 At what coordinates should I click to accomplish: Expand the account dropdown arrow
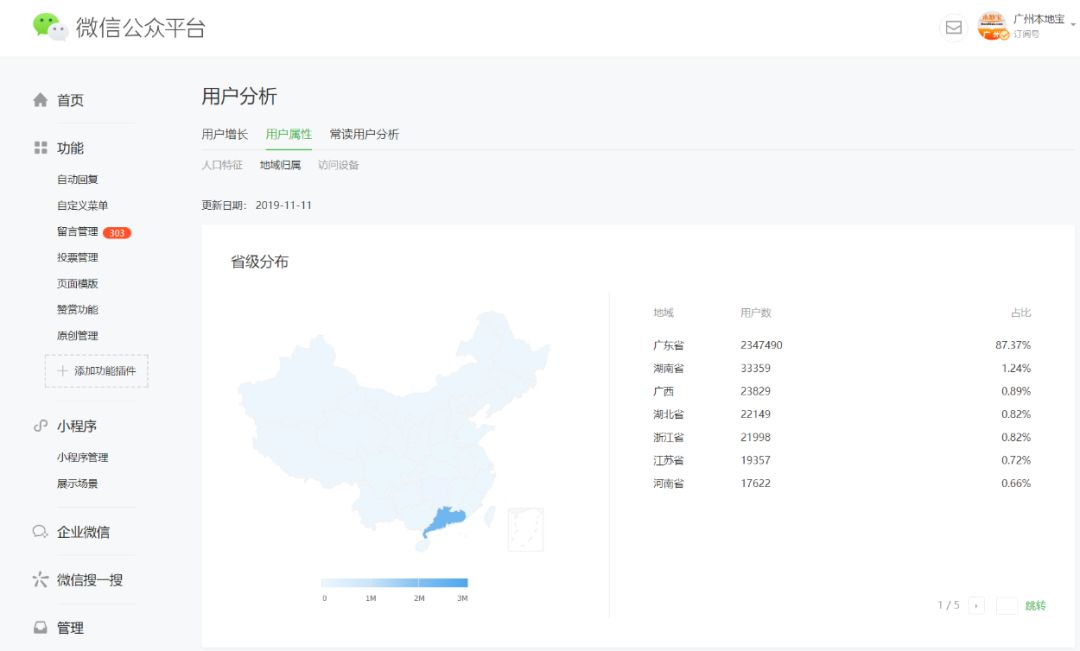coord(1073,24)
